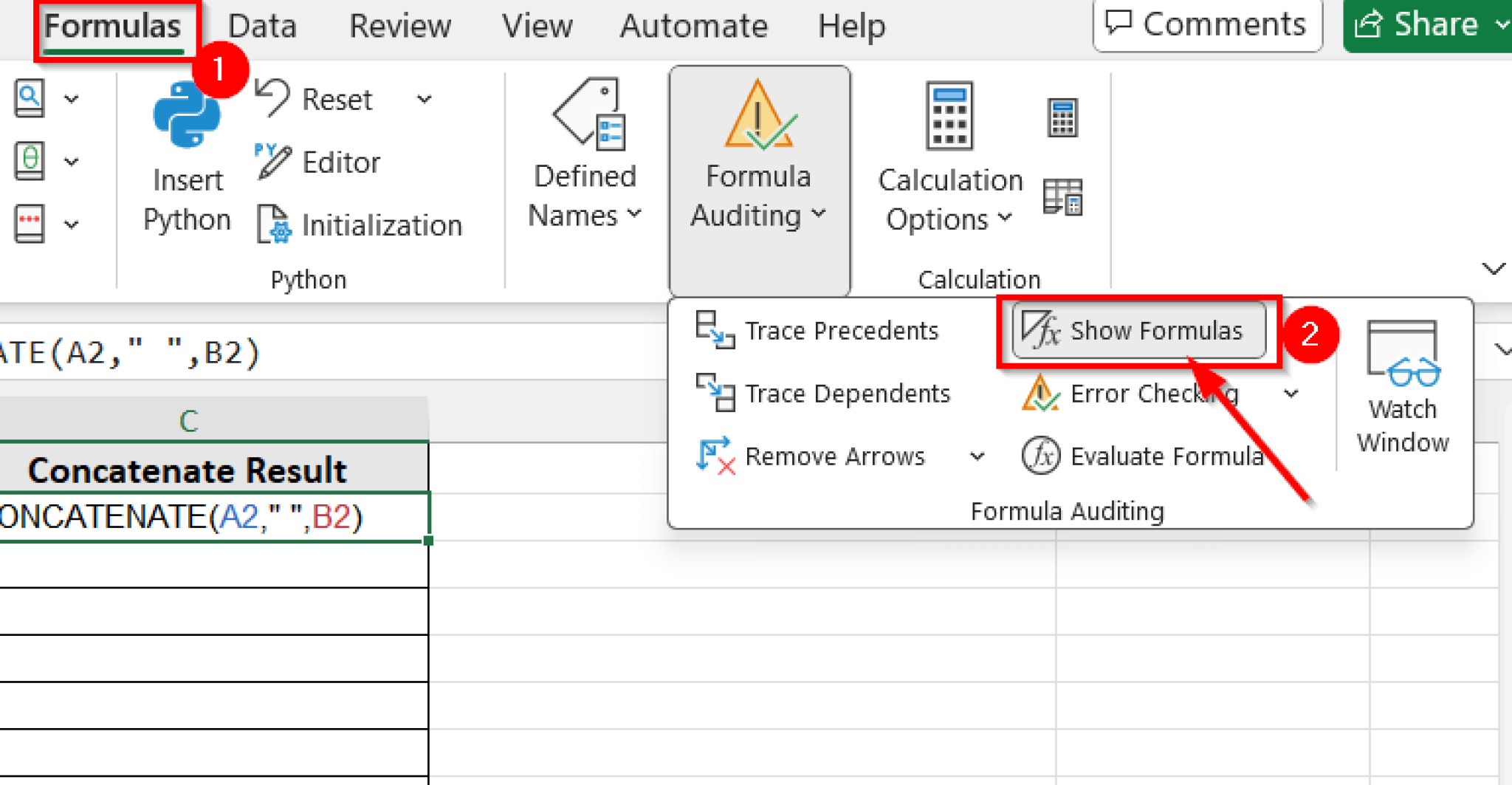Open the Automate tab
Viewport: 1512px width, 785px height.
693,26
